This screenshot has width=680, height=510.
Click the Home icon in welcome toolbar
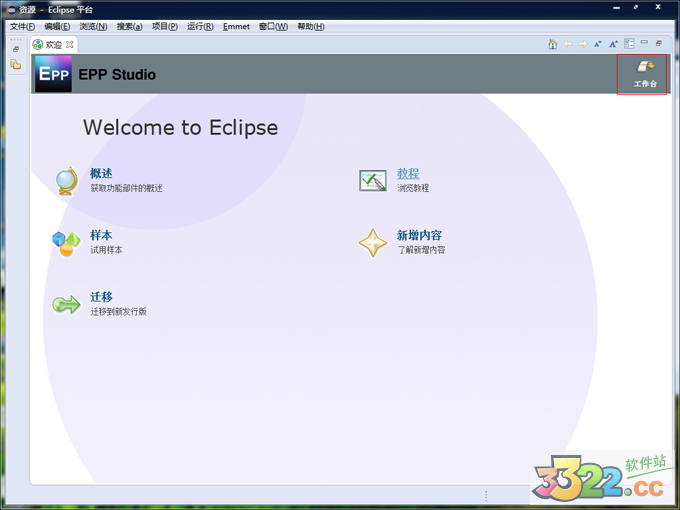(552, 44)
